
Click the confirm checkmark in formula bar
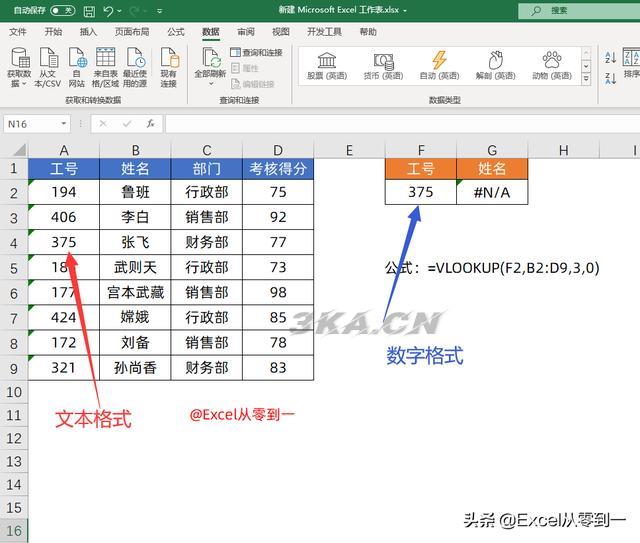(x=127, y=123)
